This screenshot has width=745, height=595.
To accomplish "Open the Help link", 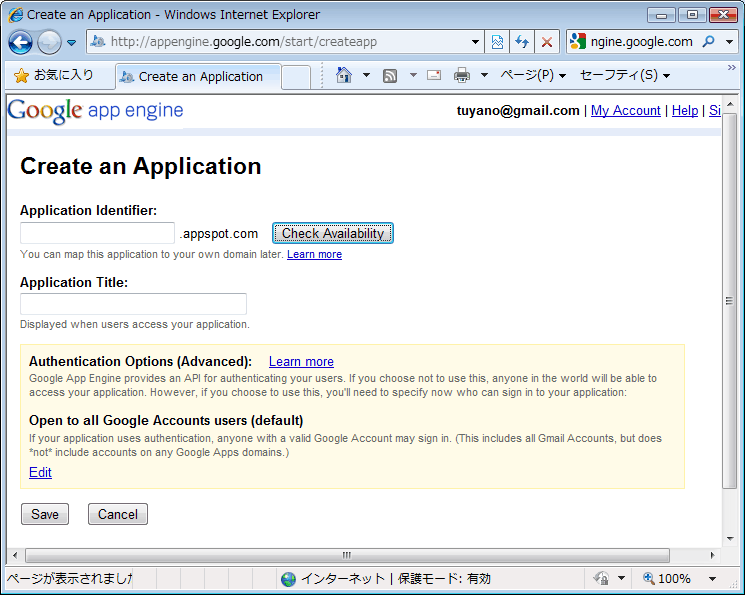I will 685,111.
